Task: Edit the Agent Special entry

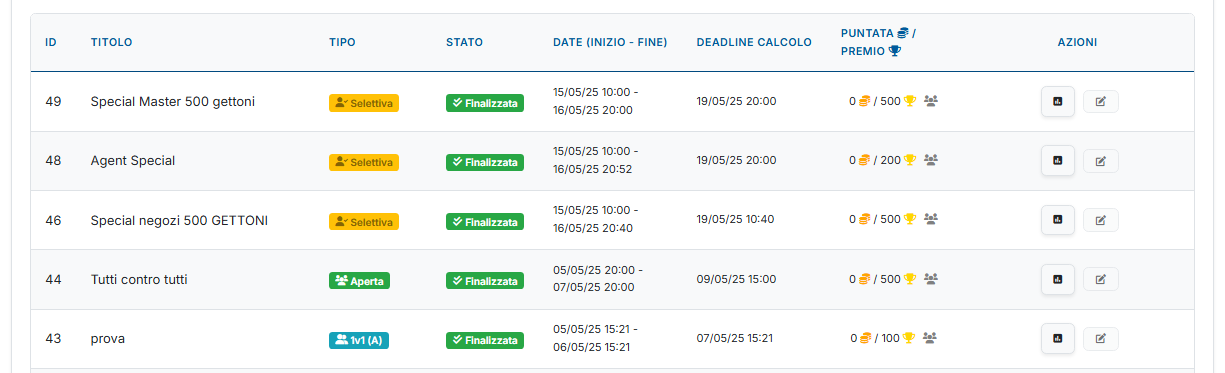Action: pos(1101,160)
